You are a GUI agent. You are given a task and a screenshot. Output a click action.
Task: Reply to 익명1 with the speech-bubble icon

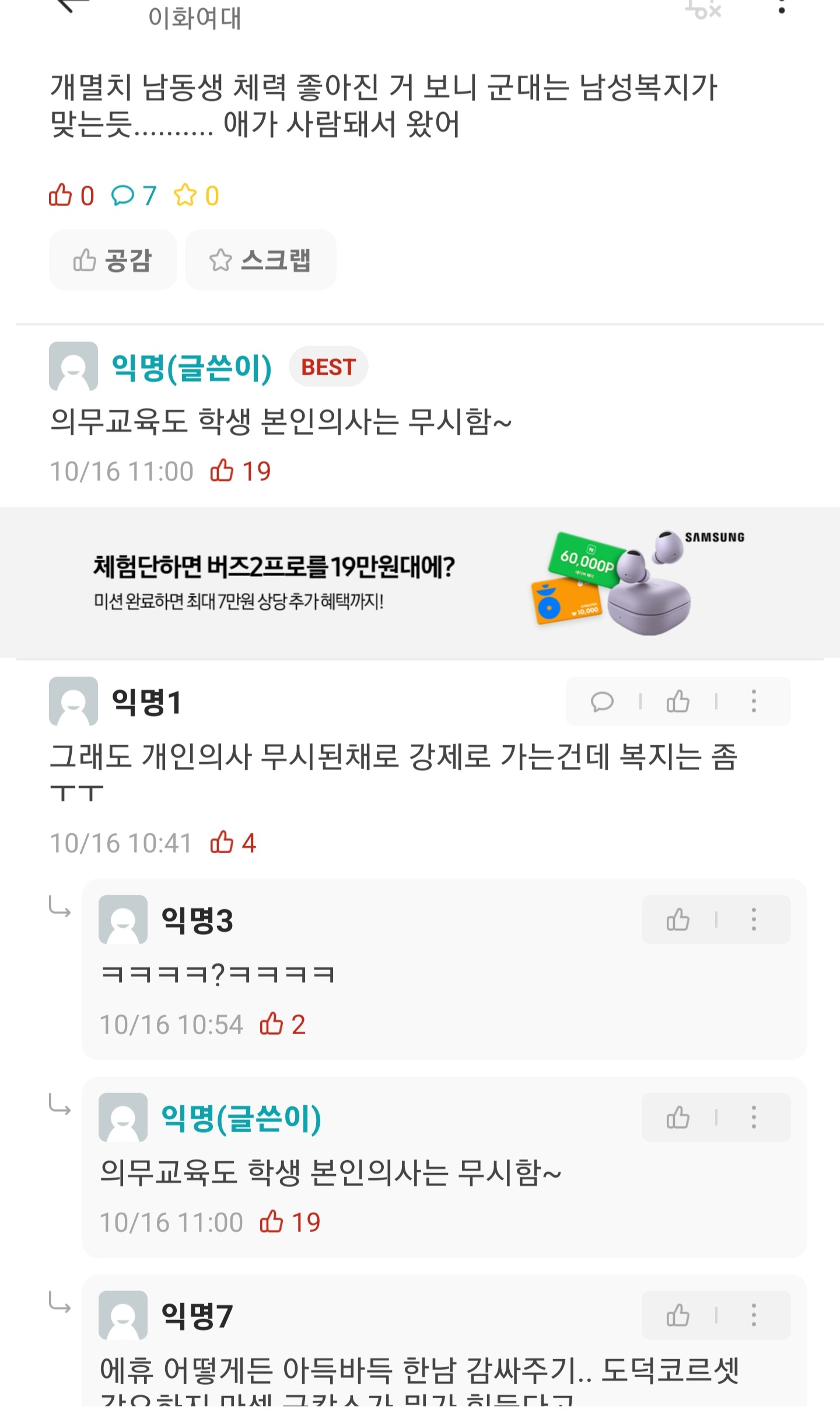point(602,701)
